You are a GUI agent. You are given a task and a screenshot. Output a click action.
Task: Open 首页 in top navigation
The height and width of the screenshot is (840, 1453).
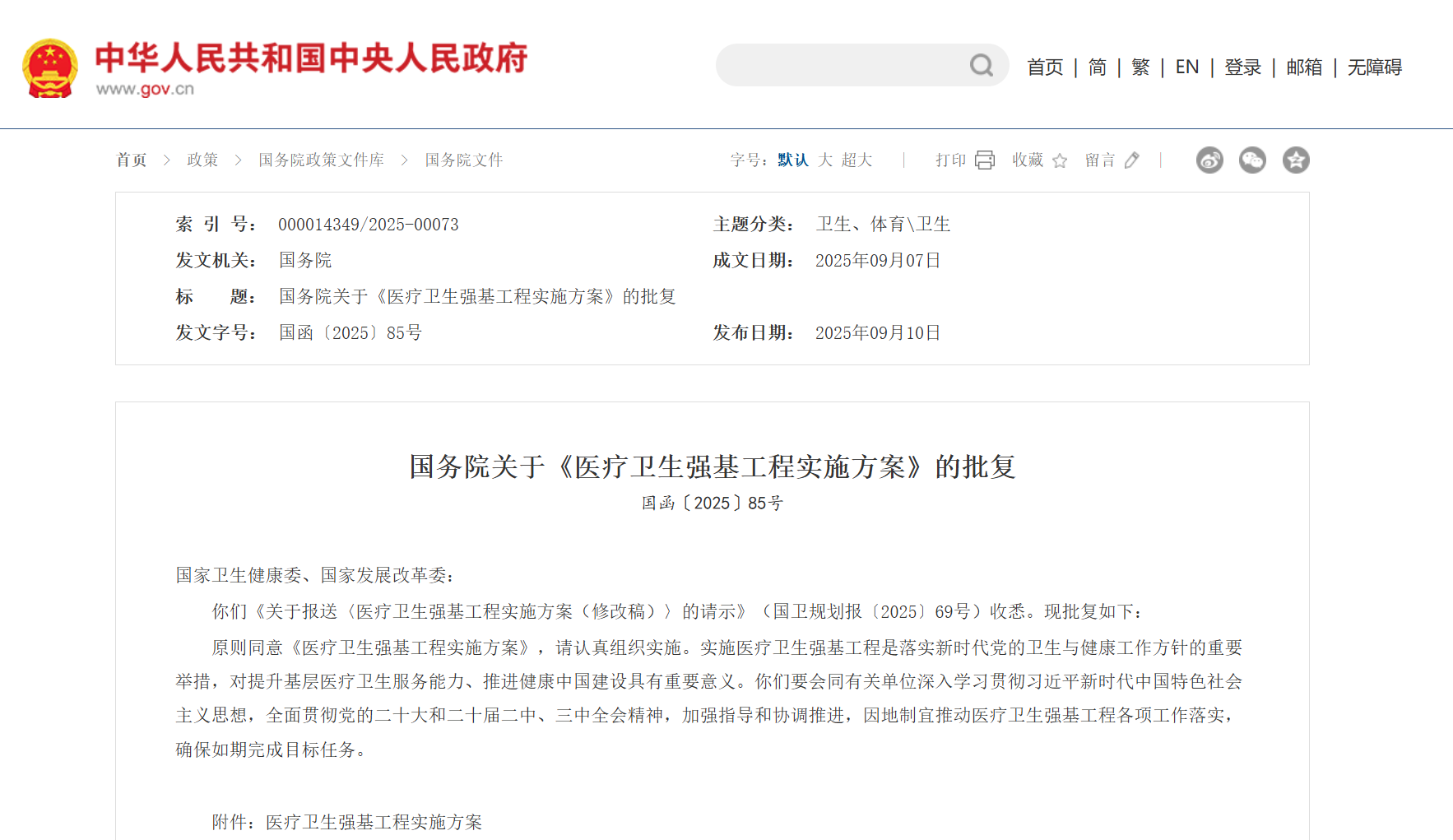coord(1045,67)
